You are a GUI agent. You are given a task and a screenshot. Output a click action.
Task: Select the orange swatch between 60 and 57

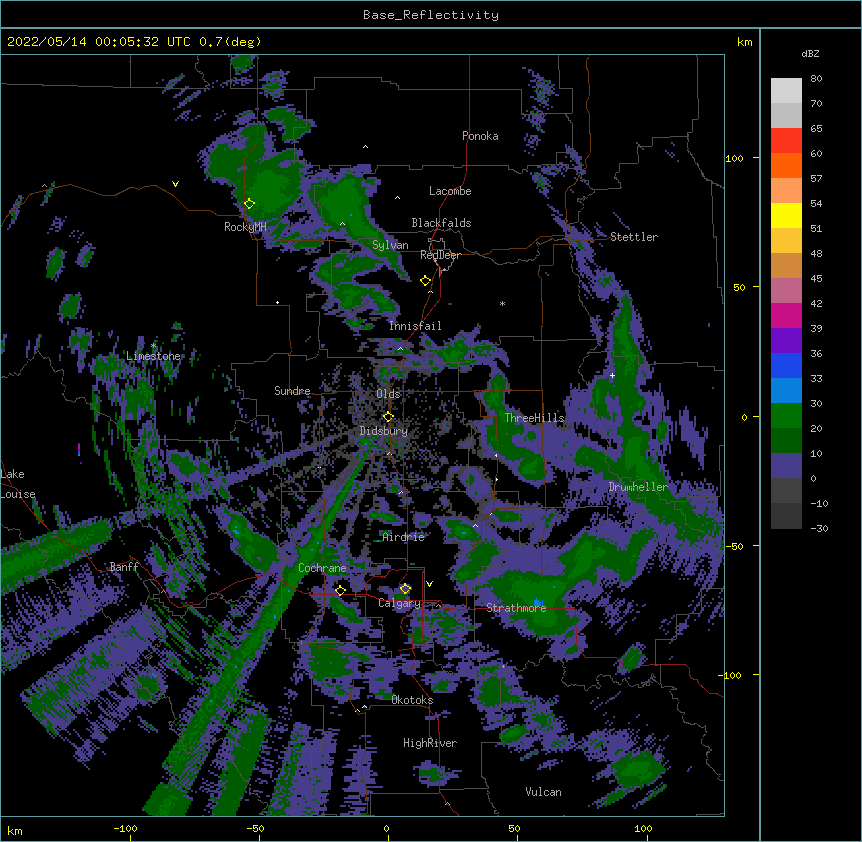tap(786, 165)
